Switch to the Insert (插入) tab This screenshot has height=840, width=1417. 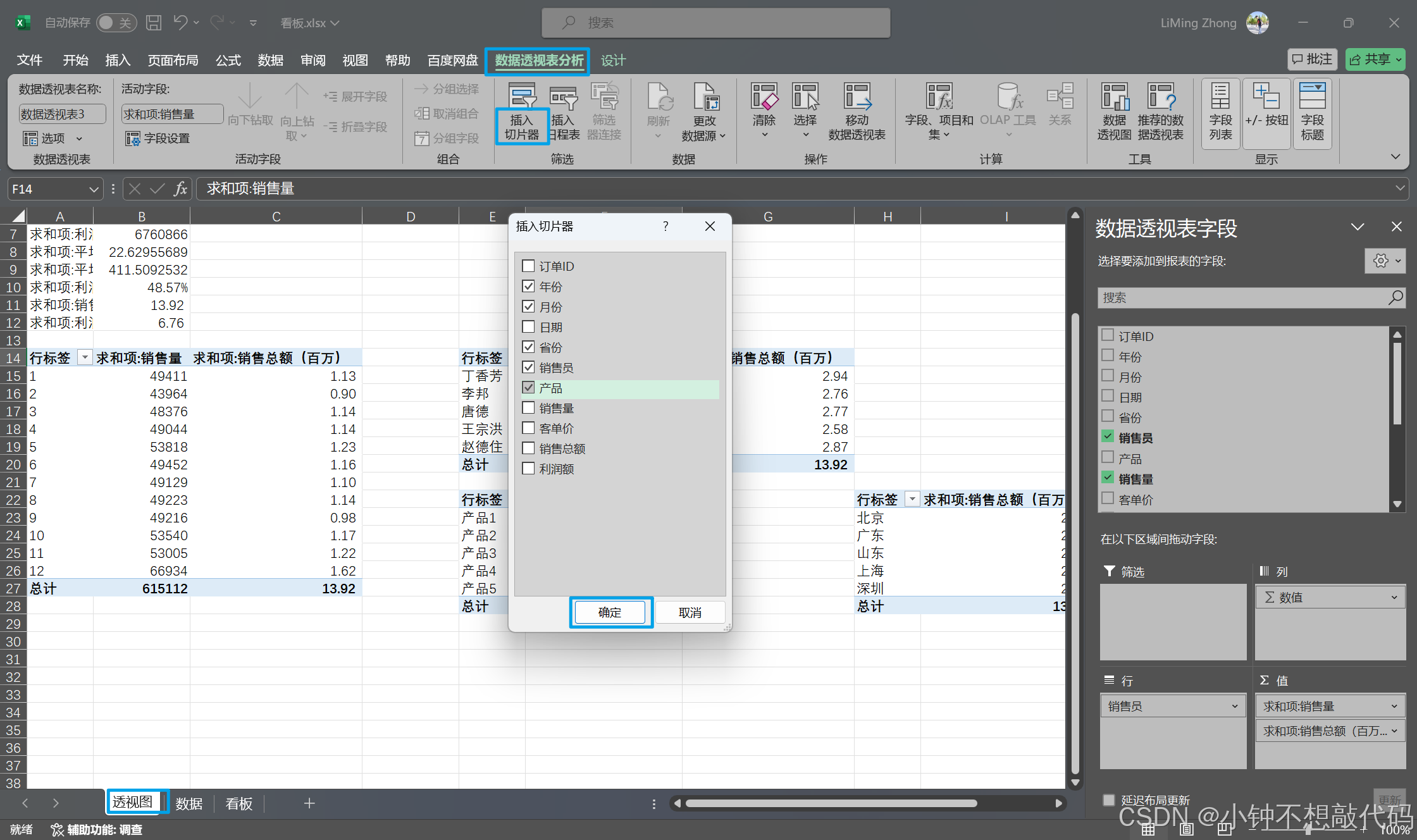pos(118,60)
